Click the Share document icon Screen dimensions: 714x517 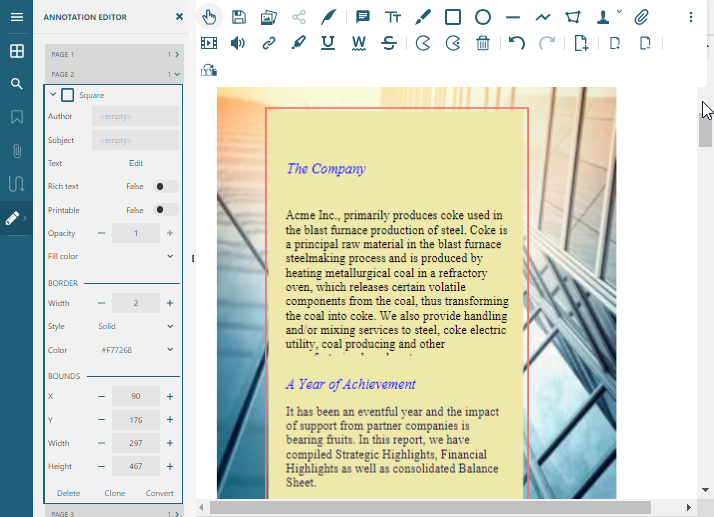click(x=299, y=17)
